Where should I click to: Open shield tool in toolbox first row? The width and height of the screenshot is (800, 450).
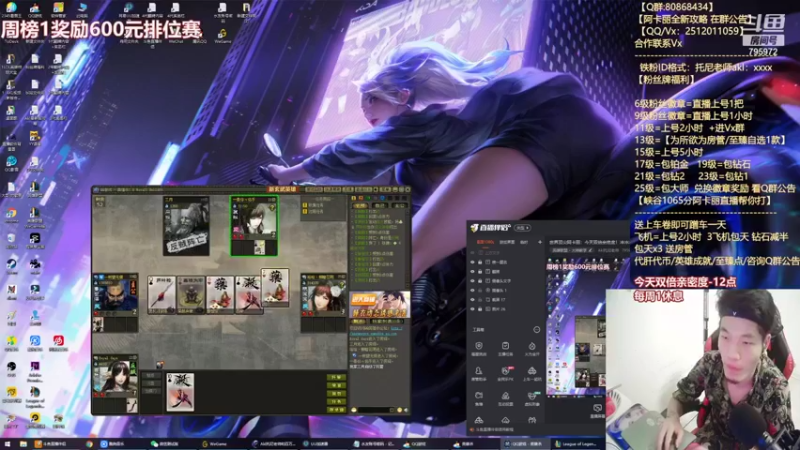479,348
